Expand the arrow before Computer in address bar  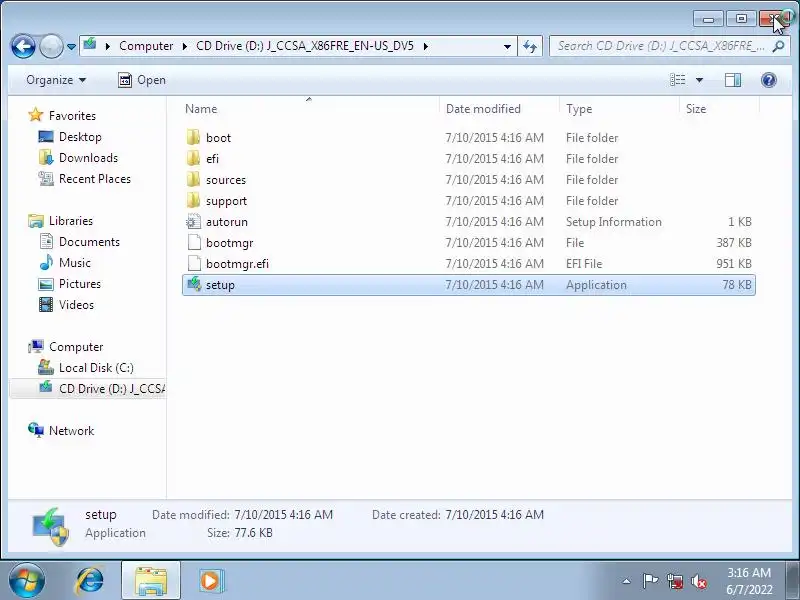pyautogui.click(x=108, y=46)
